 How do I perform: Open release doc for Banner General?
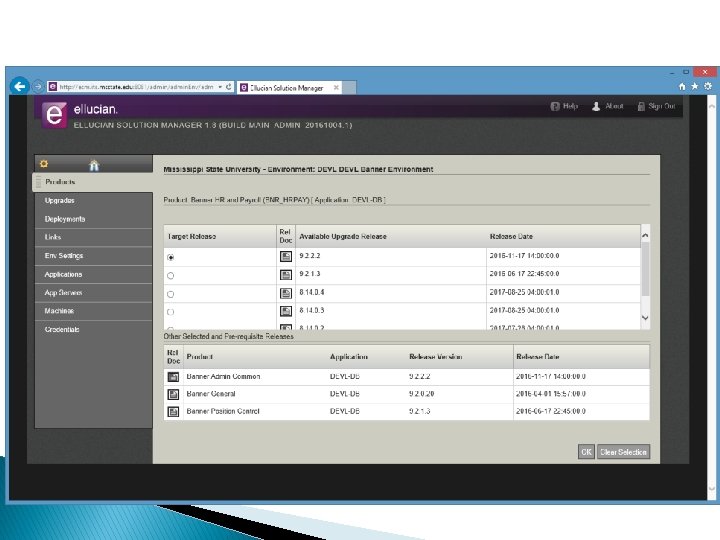173,394
